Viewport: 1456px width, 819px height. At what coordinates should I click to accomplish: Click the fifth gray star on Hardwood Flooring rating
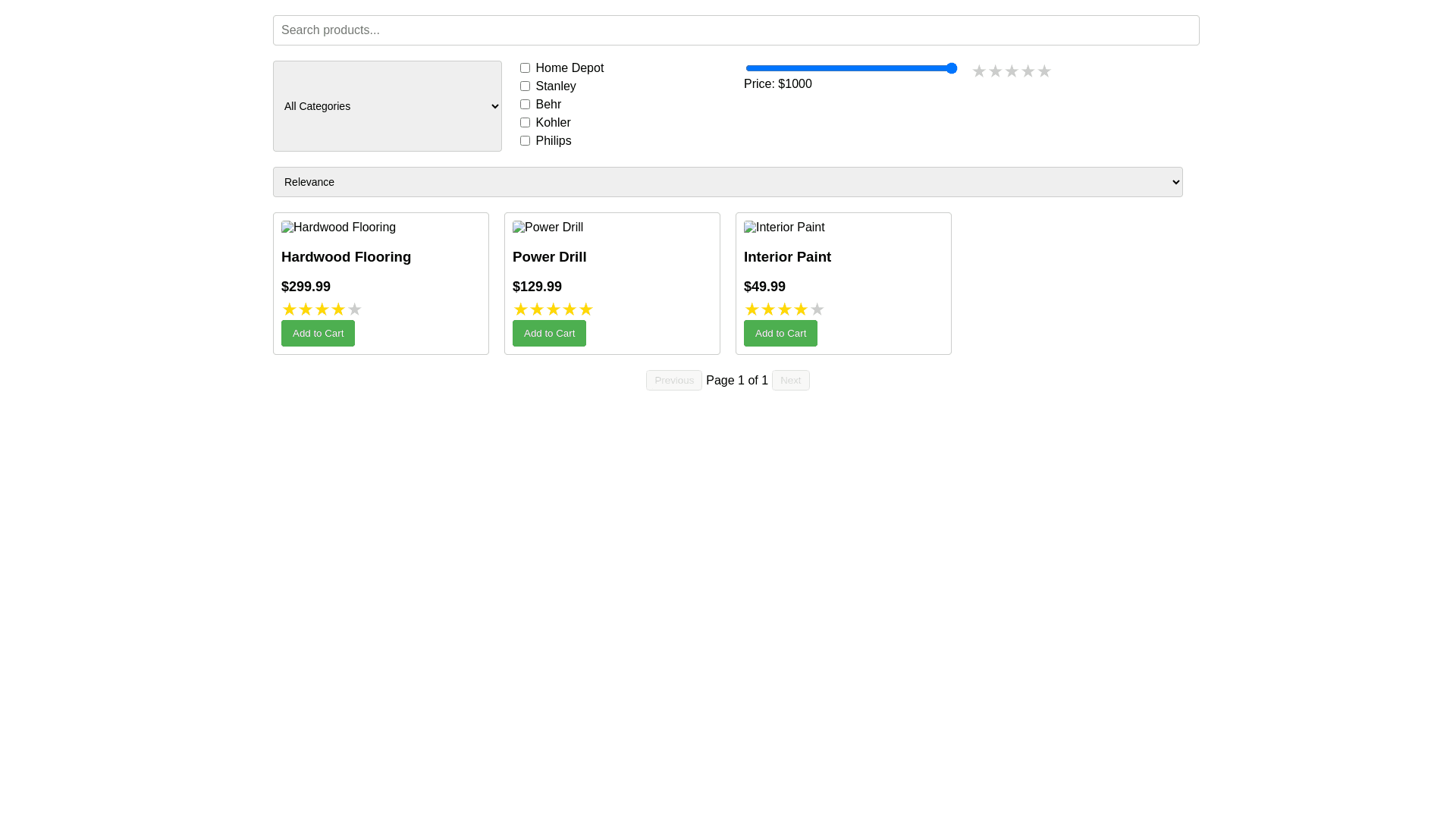pyautogui.click(x=354, y=309)
